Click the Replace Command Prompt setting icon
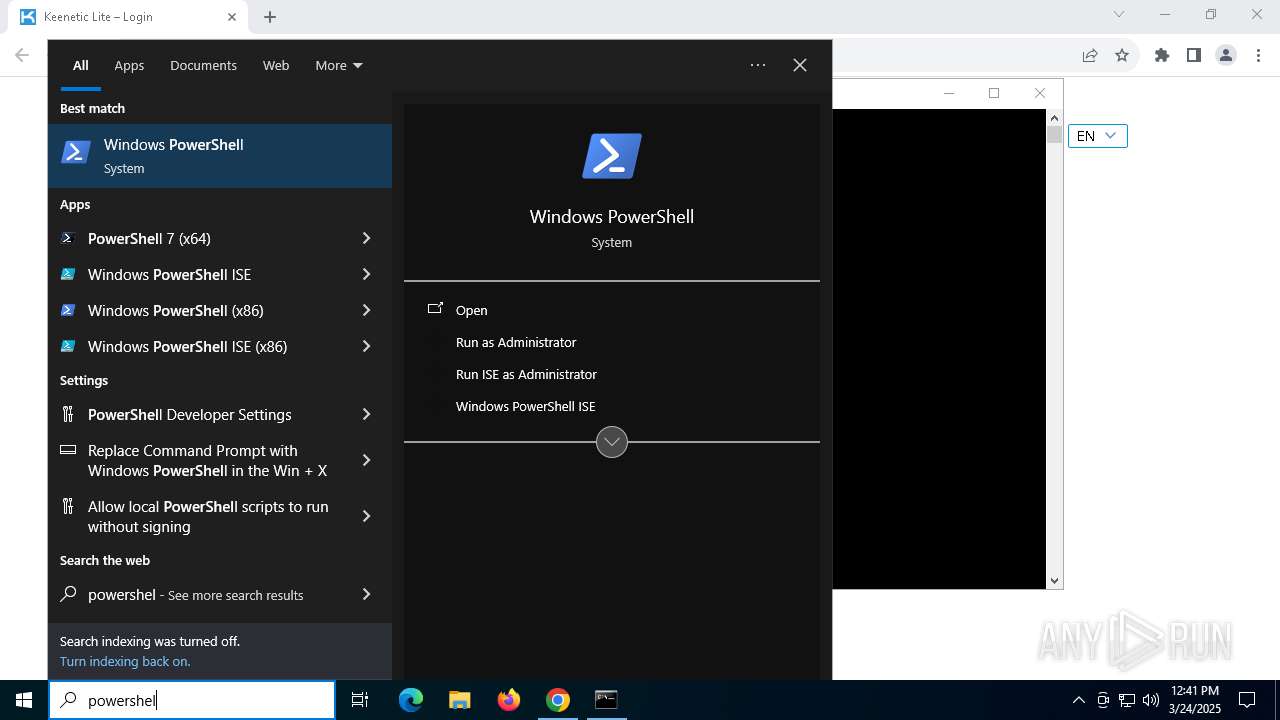Viewport: 1280px width, 720px height. tap(68, 450)
